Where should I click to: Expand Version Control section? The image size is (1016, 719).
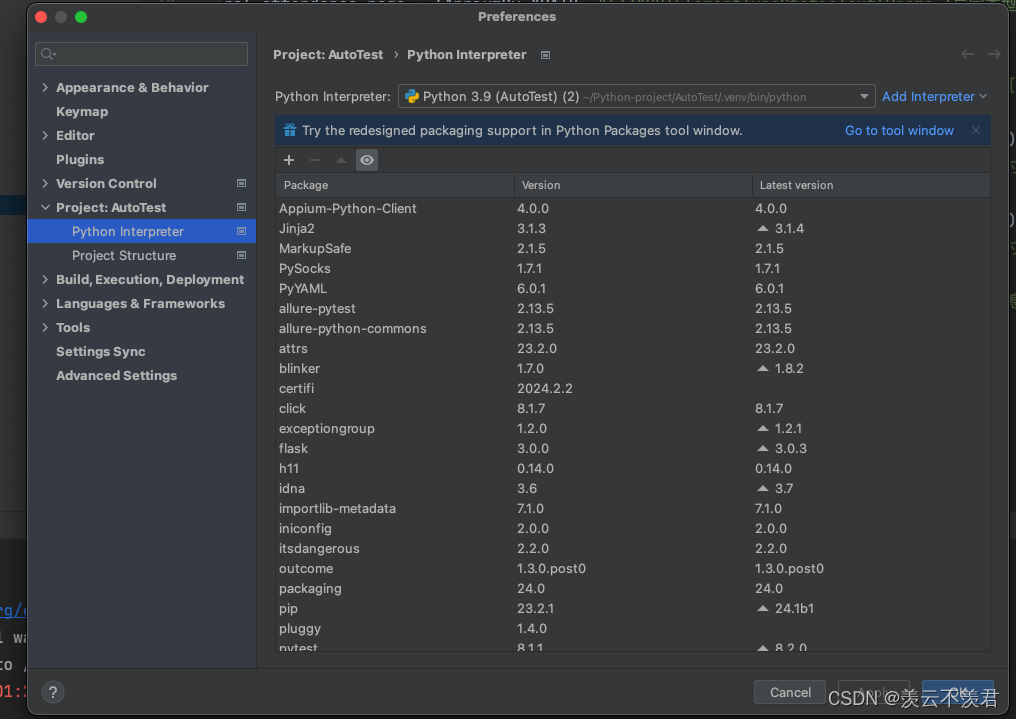click(45, 183)
